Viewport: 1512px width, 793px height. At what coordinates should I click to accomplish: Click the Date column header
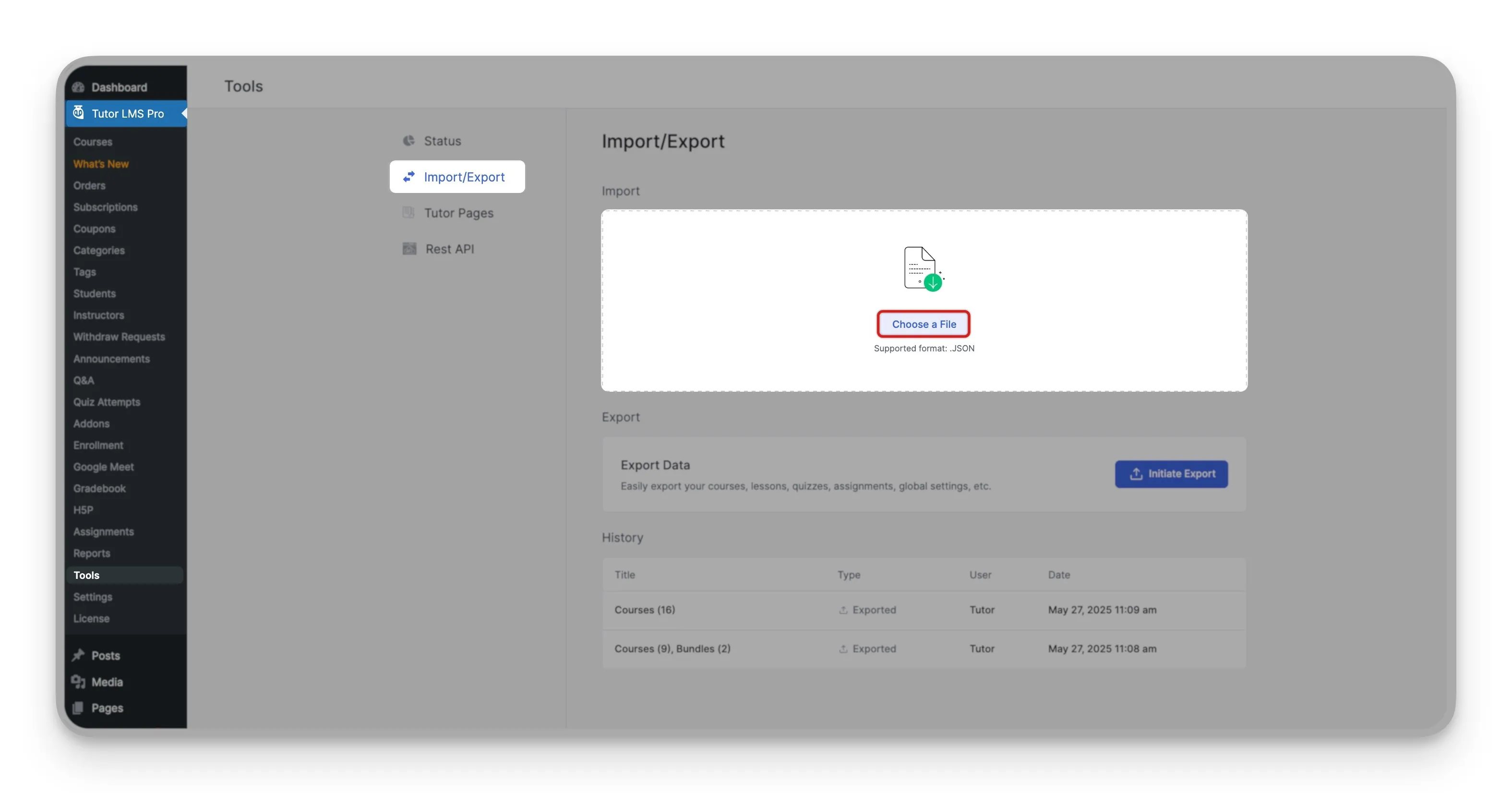(1059, 575)
